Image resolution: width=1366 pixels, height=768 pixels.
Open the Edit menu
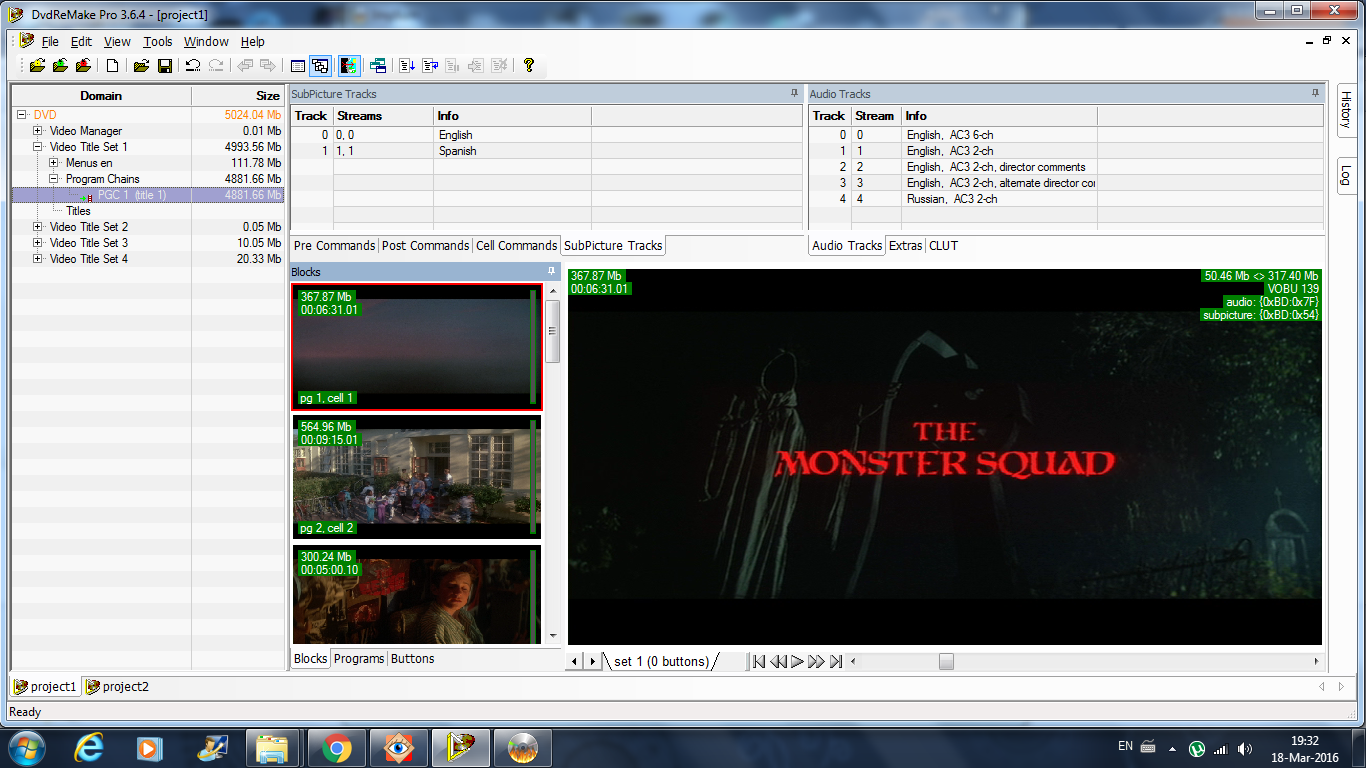click(81, 42)
